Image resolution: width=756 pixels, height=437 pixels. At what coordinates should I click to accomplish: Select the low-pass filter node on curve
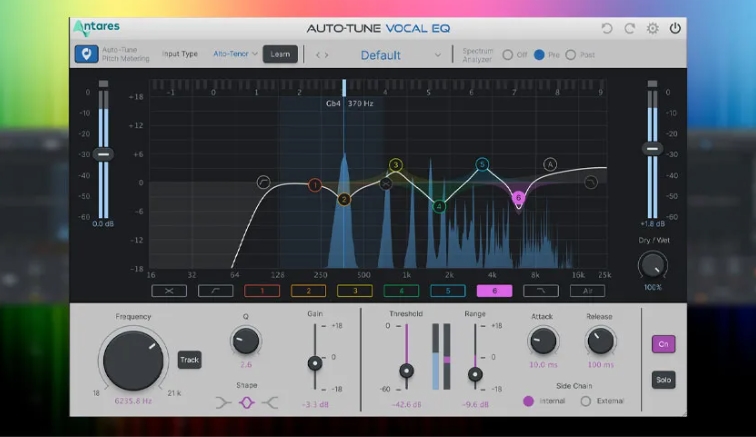pos(591,182)
